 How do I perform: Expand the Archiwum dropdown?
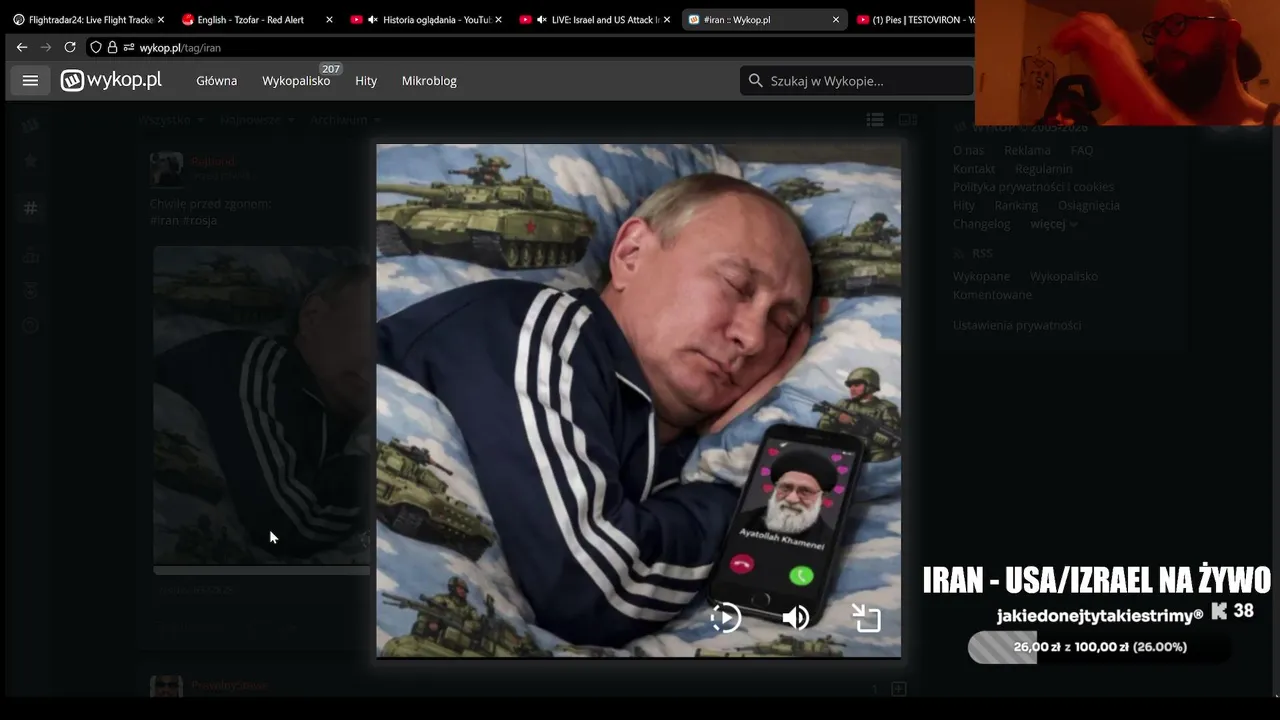pyautogui.click(x=346, y=120)
